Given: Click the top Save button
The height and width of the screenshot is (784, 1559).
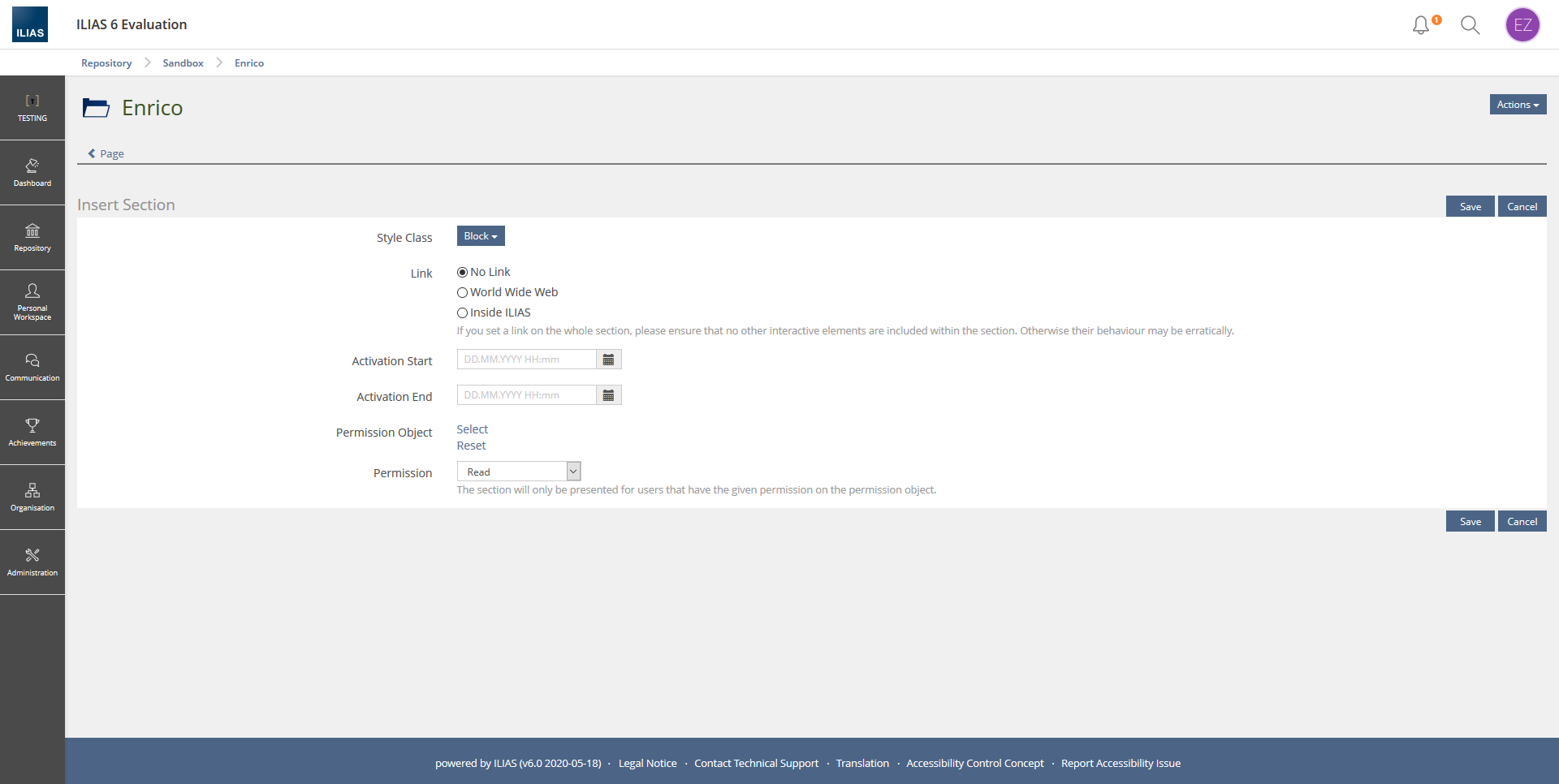Looking at the screenshot, I should 1470,207.
